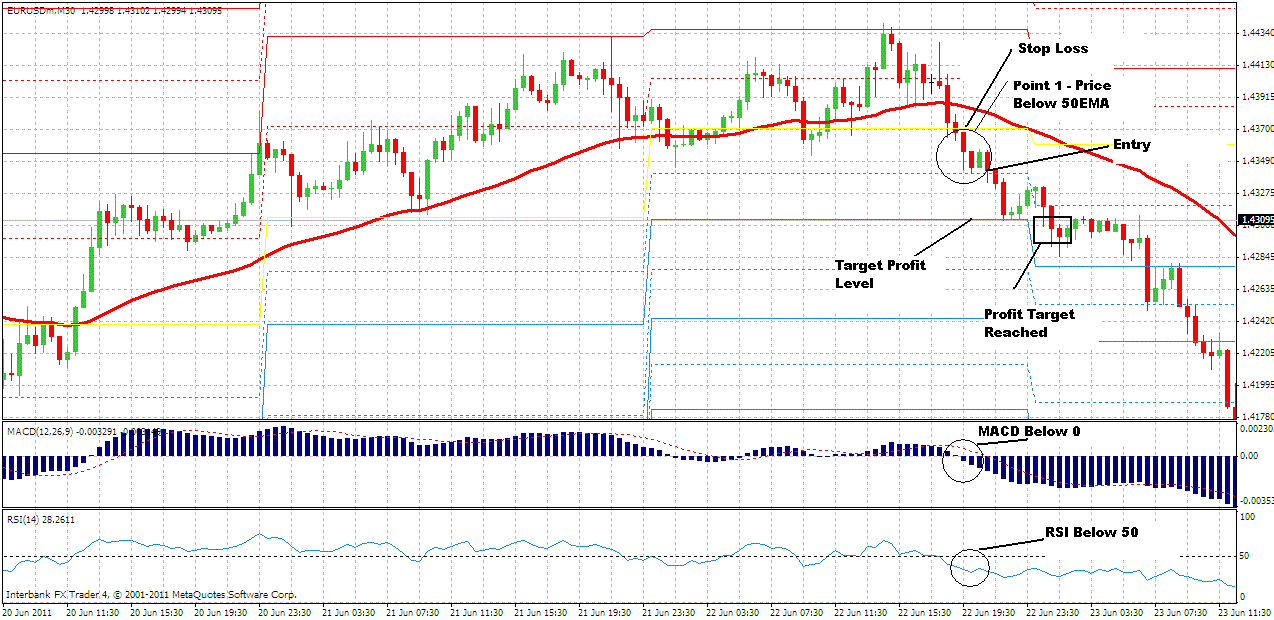1274x620 pixels.
Task: Click the Stop Loss annotation text
Action: click(x=1055, y=48)
